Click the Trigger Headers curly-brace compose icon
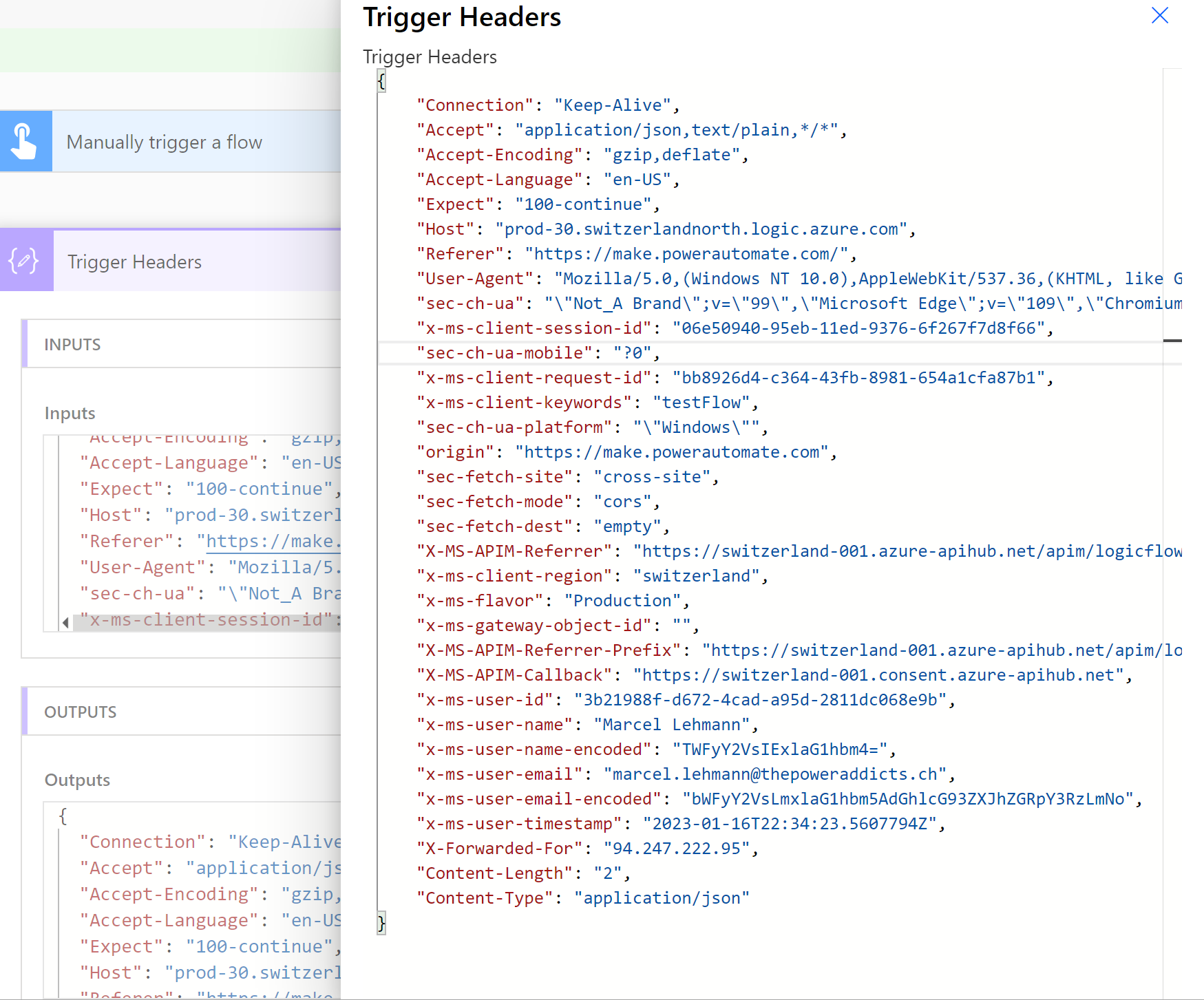1204x1000 pixels. [25, 262]
